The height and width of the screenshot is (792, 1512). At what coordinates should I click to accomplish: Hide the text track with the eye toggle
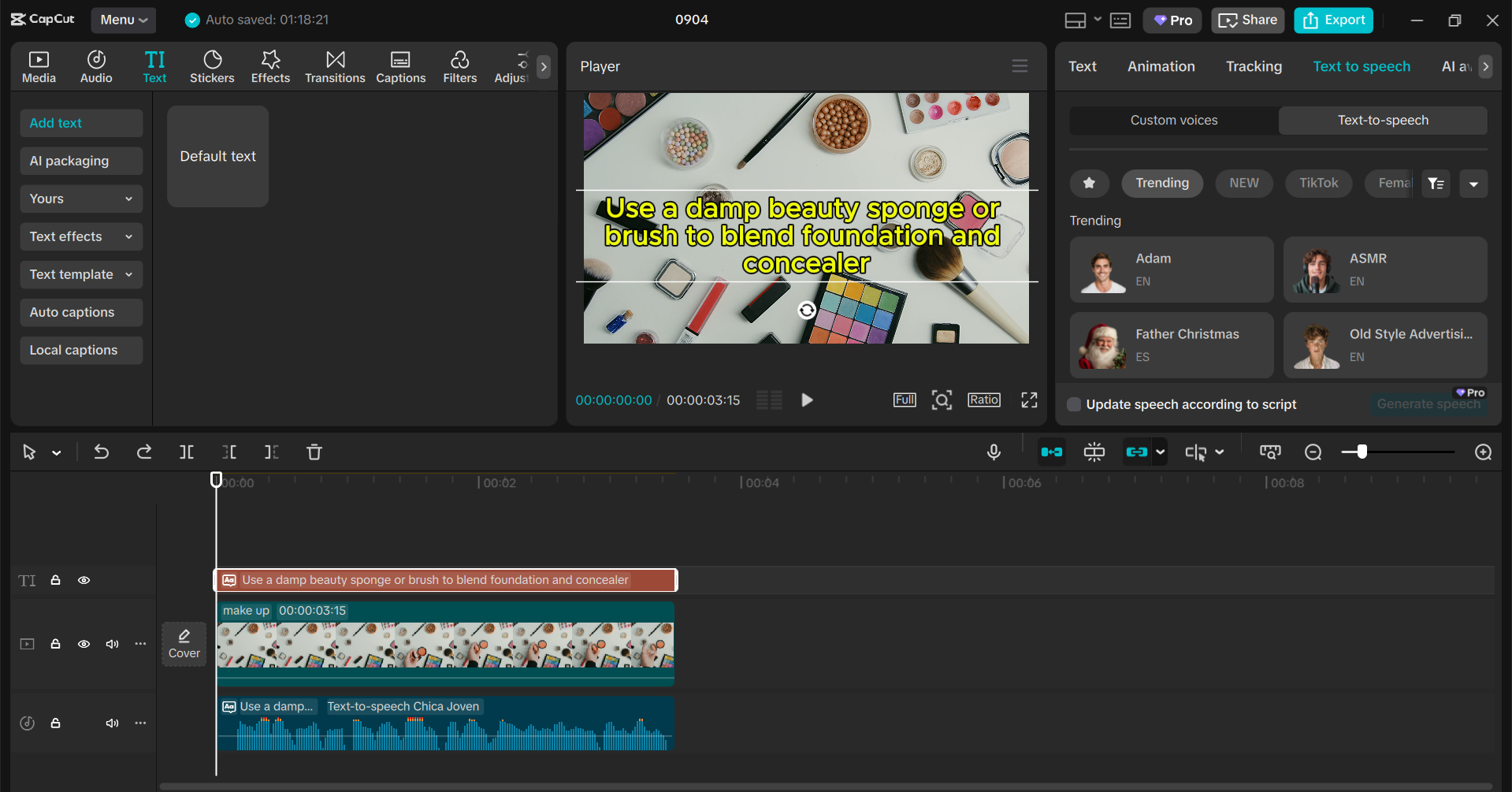pos(84,580)
